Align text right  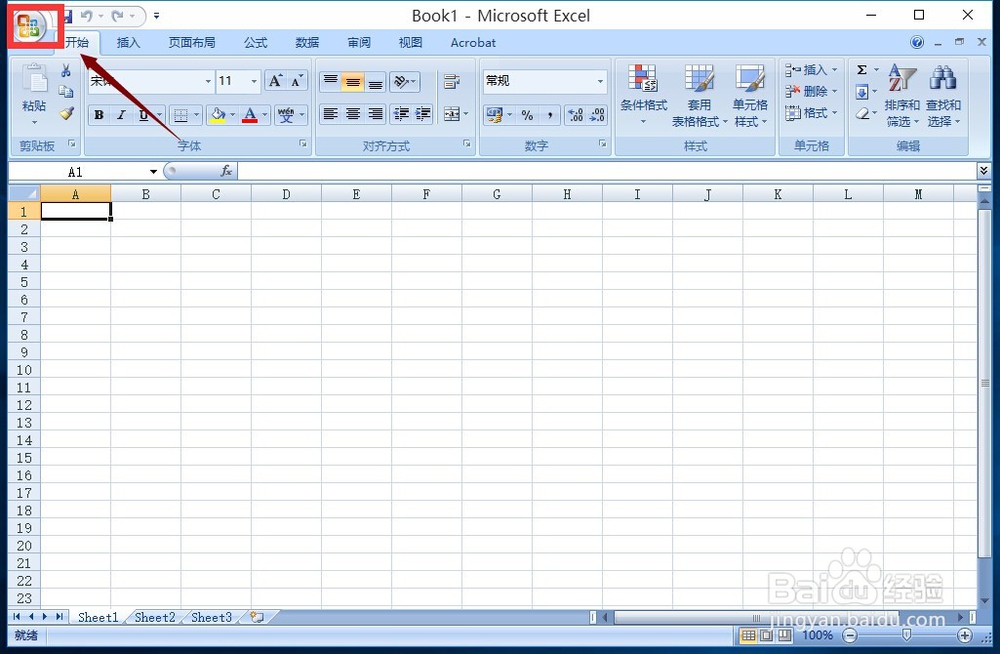pos(375,114)
